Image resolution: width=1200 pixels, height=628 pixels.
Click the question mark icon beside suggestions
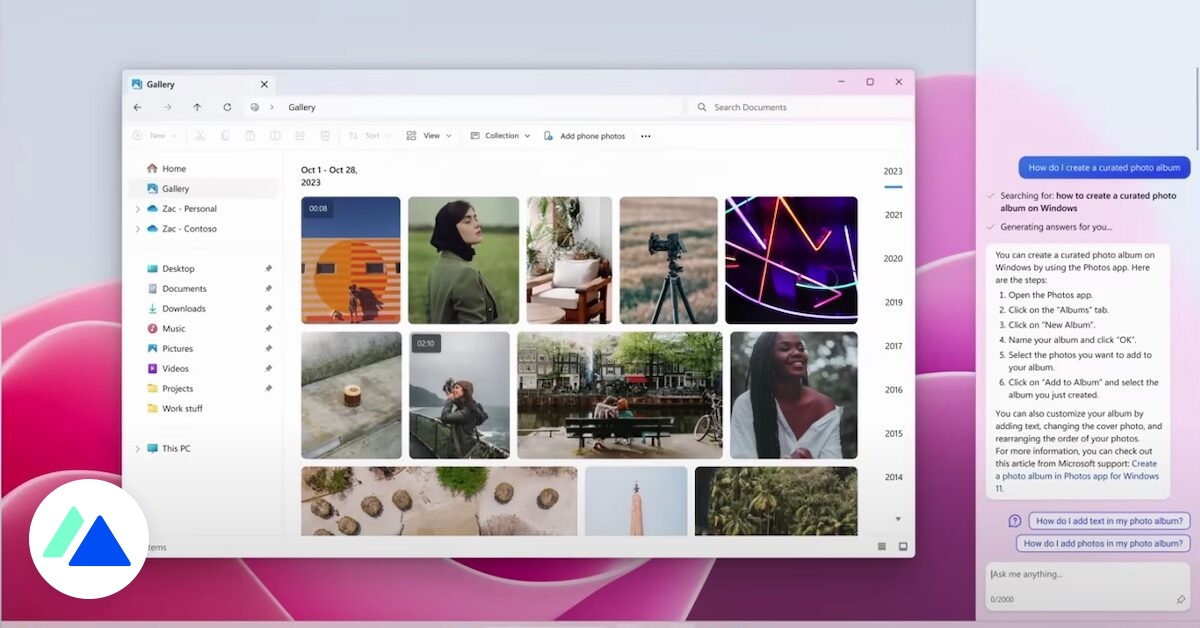(1015, 521)
